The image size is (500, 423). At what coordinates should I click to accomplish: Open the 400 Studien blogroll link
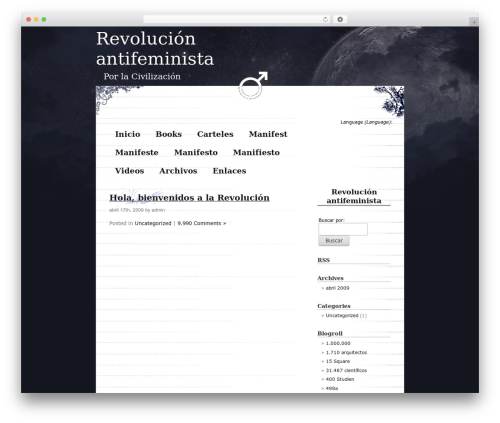tap(340, 379)
